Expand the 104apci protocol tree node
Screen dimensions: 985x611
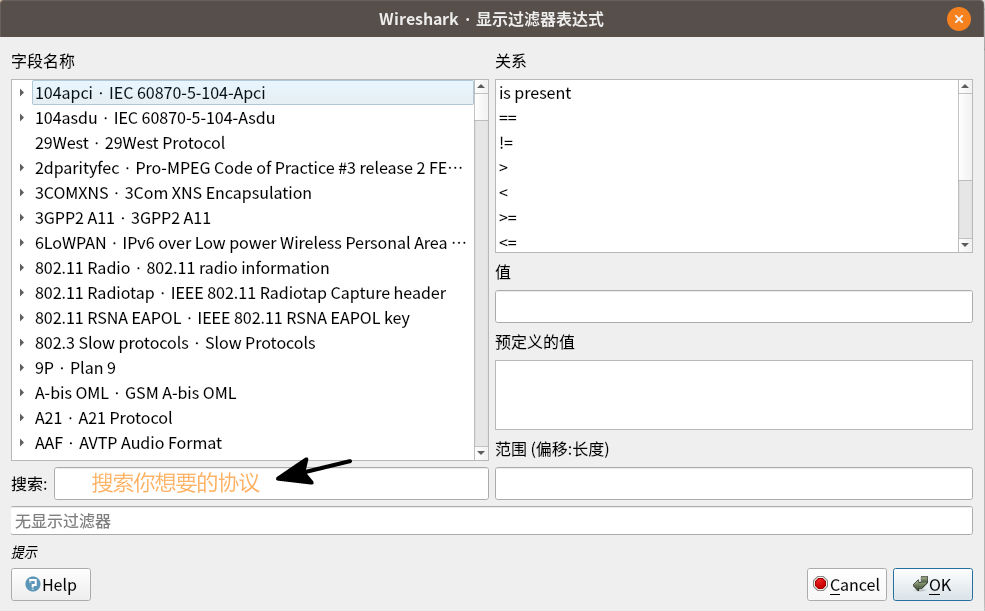click(22, 92)
